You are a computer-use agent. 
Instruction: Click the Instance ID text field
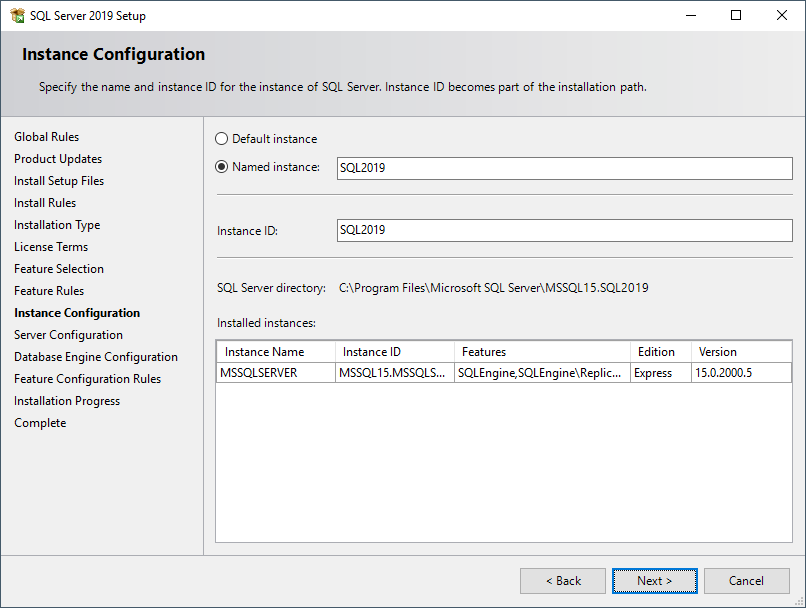click(x=564, y=230)
